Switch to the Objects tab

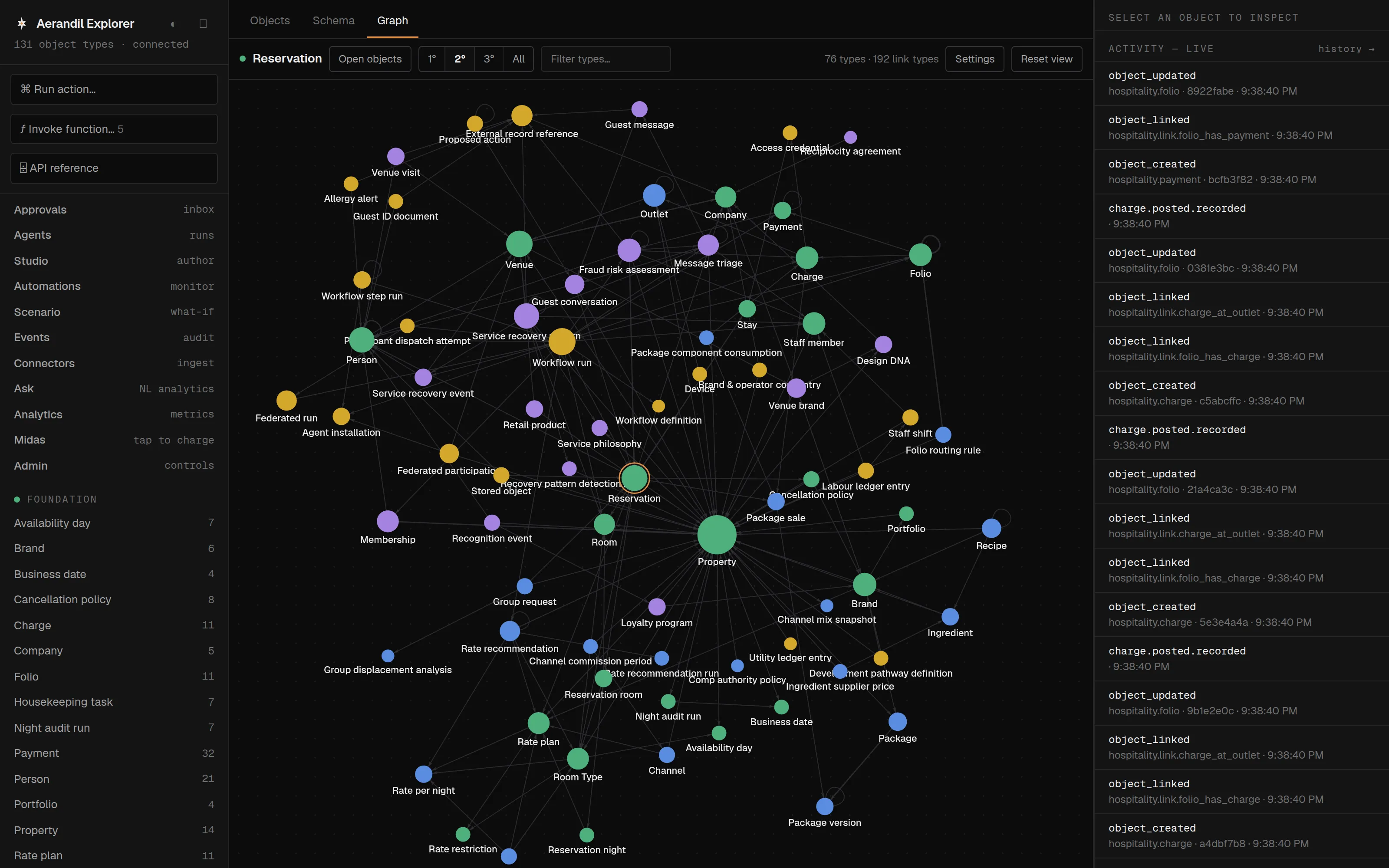coord(270,21)
